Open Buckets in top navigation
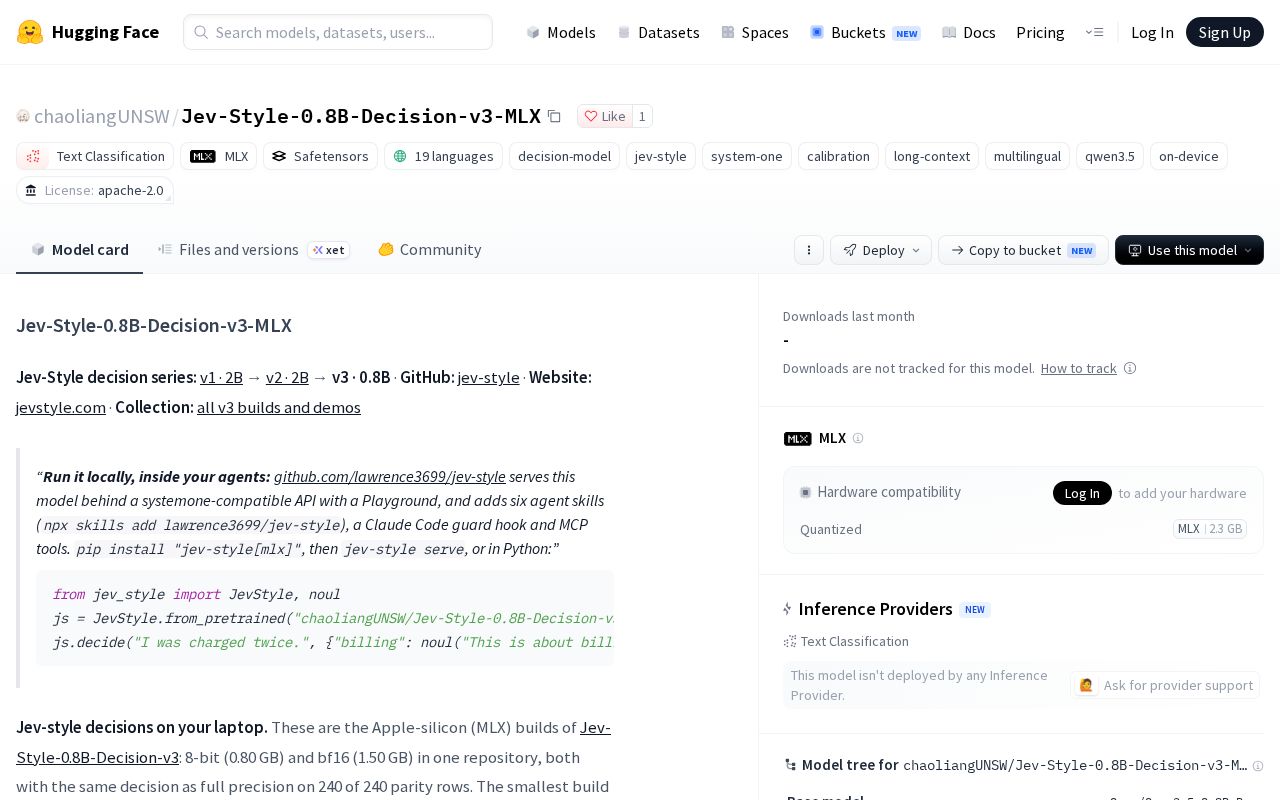The height and width of the screenshot is (800, 1280). pyautogui.click(x=865, y=32)
